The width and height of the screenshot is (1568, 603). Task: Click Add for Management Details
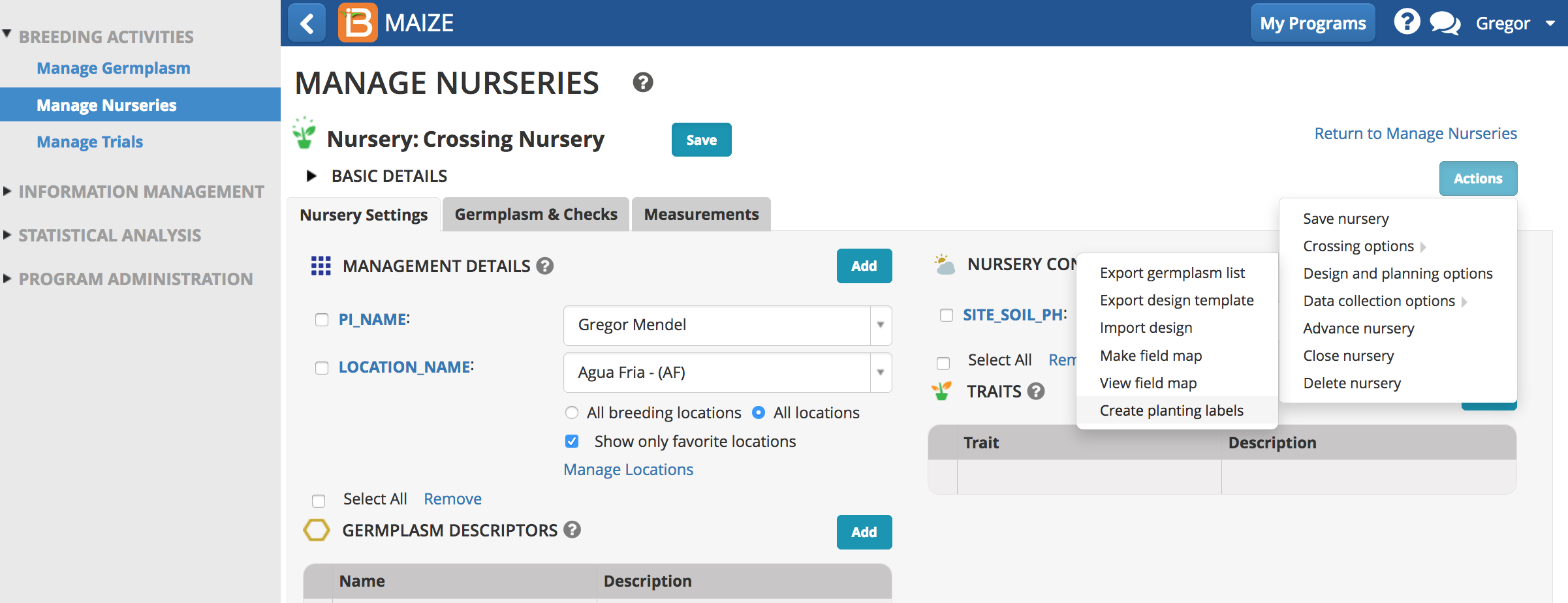click(864, 266)
